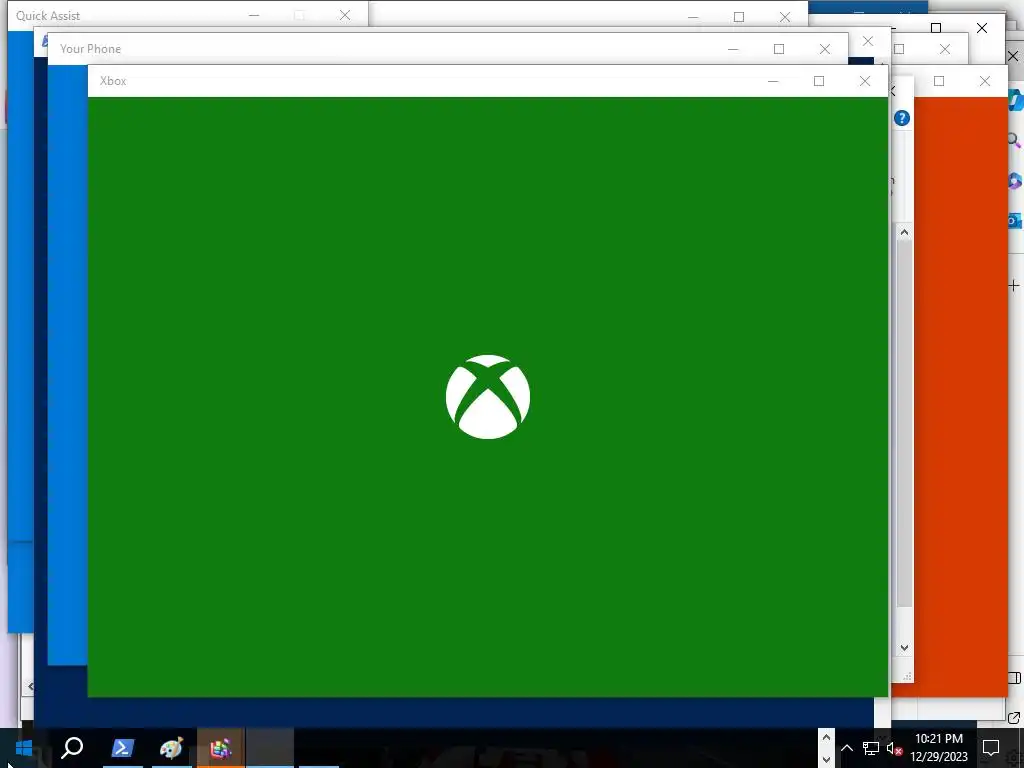
Task: Add a sidebar app with plus icon
Action: [1014, 285]
